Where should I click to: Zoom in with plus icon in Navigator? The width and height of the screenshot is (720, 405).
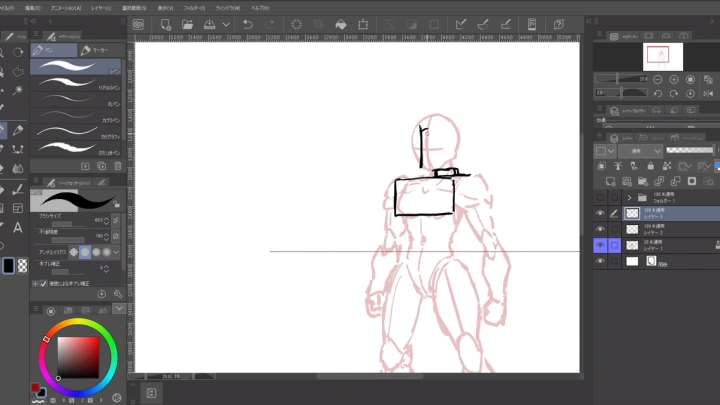[674, 79]
